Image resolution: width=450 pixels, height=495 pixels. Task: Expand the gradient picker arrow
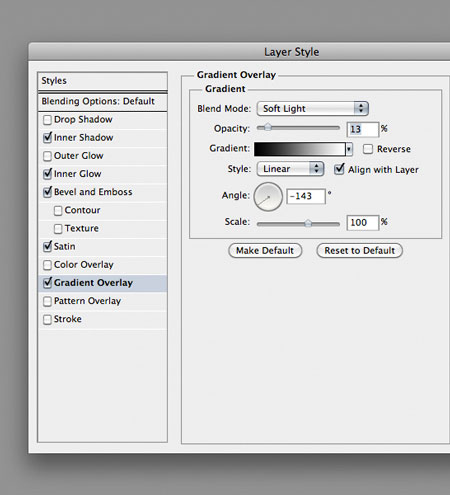pos(349,149)
